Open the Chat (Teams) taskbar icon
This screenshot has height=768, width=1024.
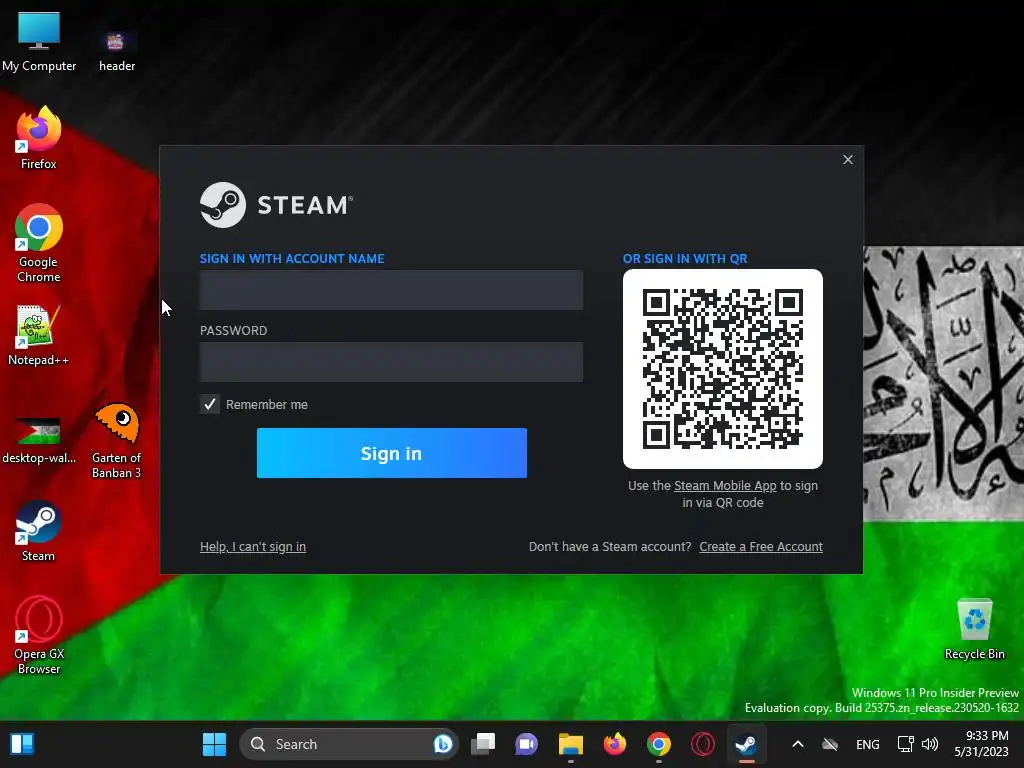pyautogui.click(x=526, y=744)
